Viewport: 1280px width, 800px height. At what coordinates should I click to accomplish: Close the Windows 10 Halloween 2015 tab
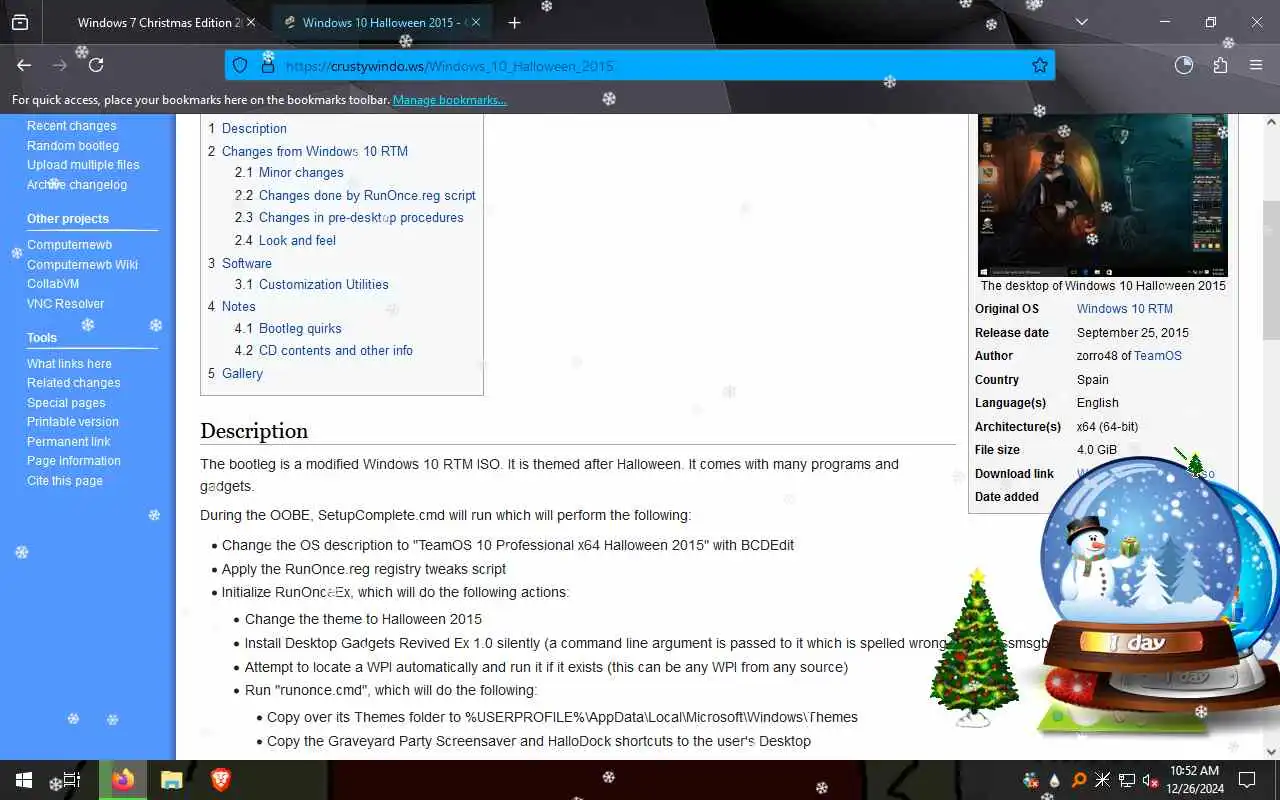[475, 22]
